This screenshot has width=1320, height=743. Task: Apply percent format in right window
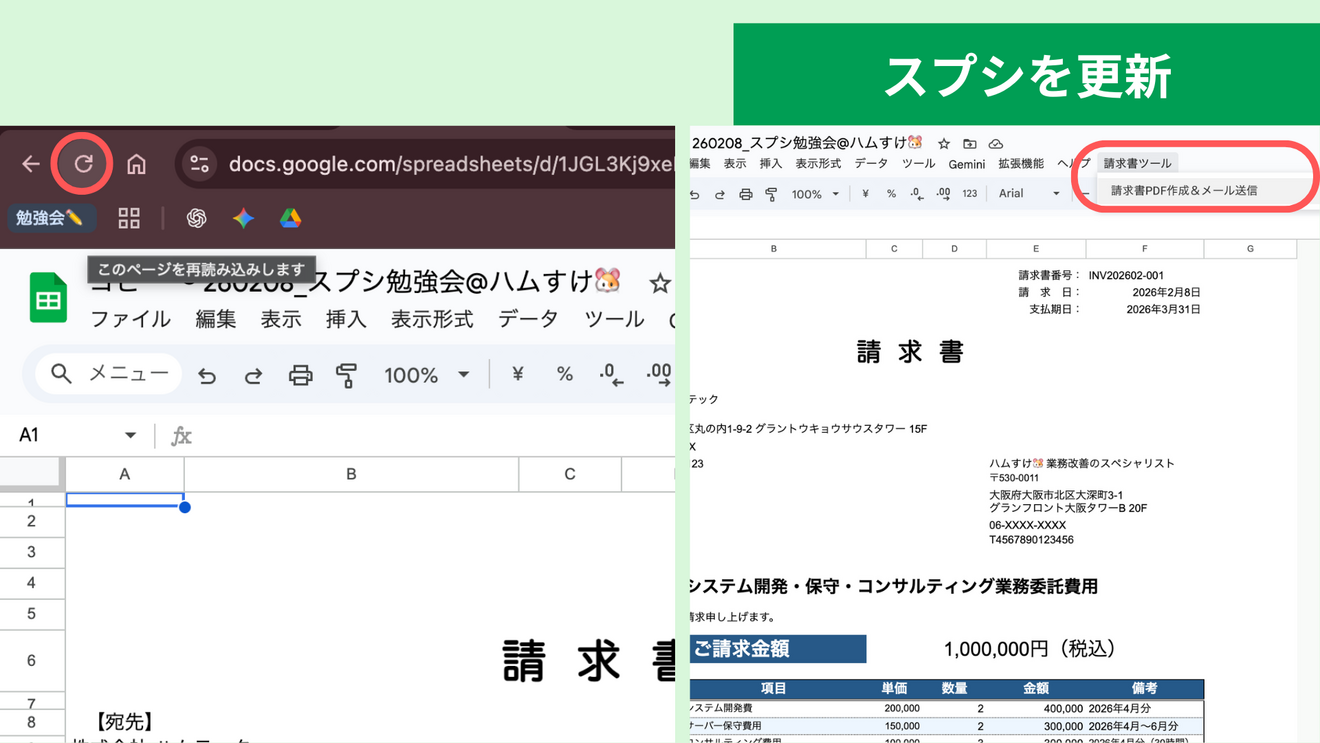891,194
